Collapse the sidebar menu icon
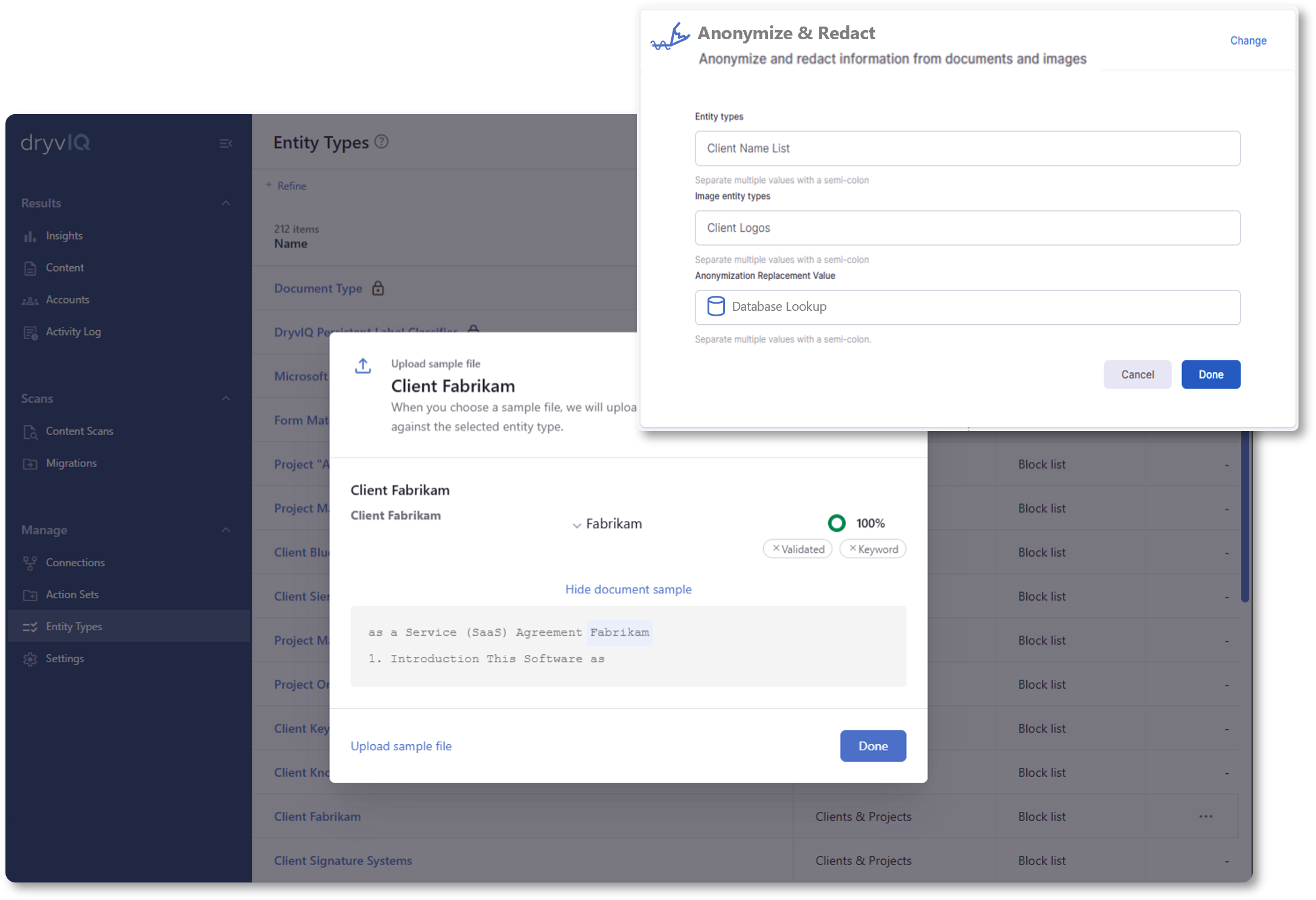Image resolution: width=1316 pixels, height=900 pixels. (225, 144)
